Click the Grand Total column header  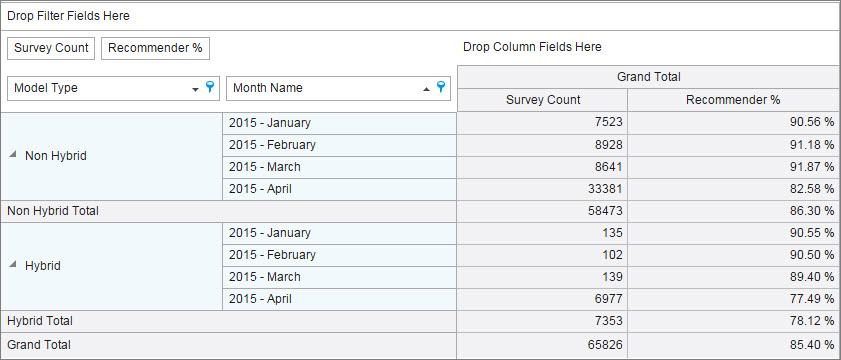[649, 77]
